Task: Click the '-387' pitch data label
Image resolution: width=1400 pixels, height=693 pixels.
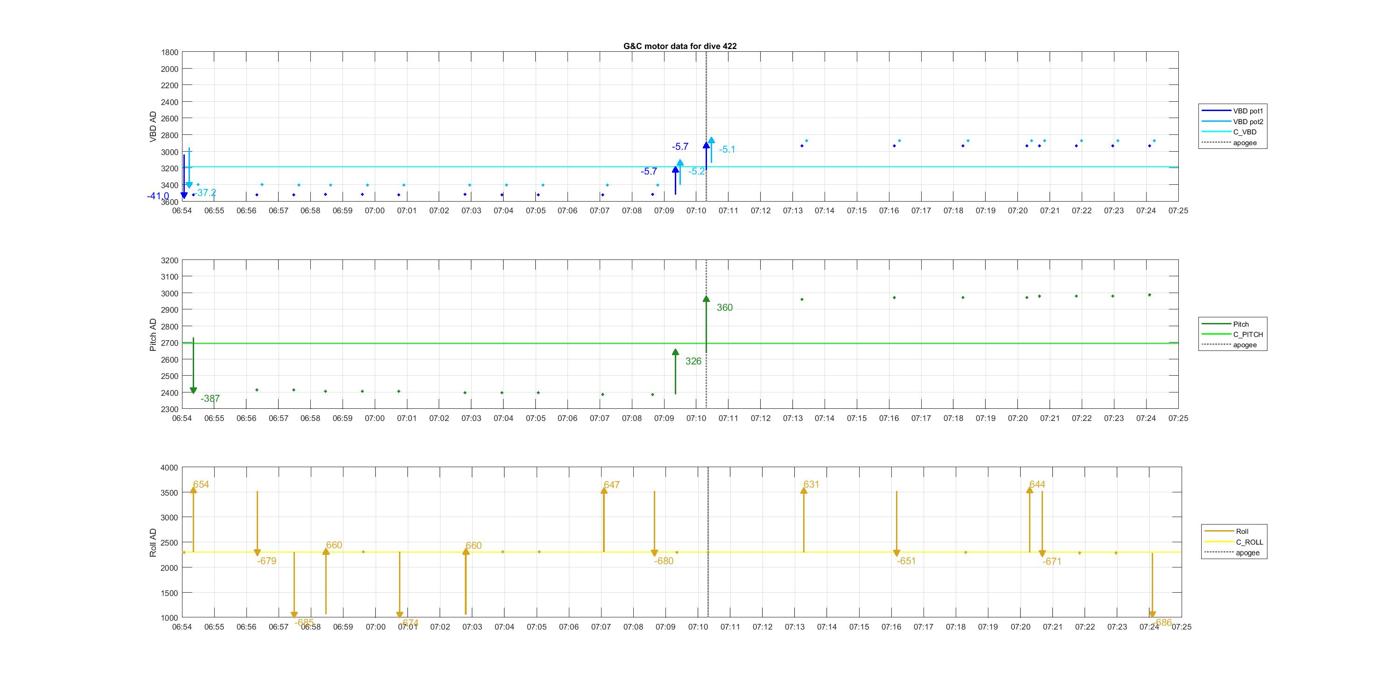Action: tap(210, 398)
